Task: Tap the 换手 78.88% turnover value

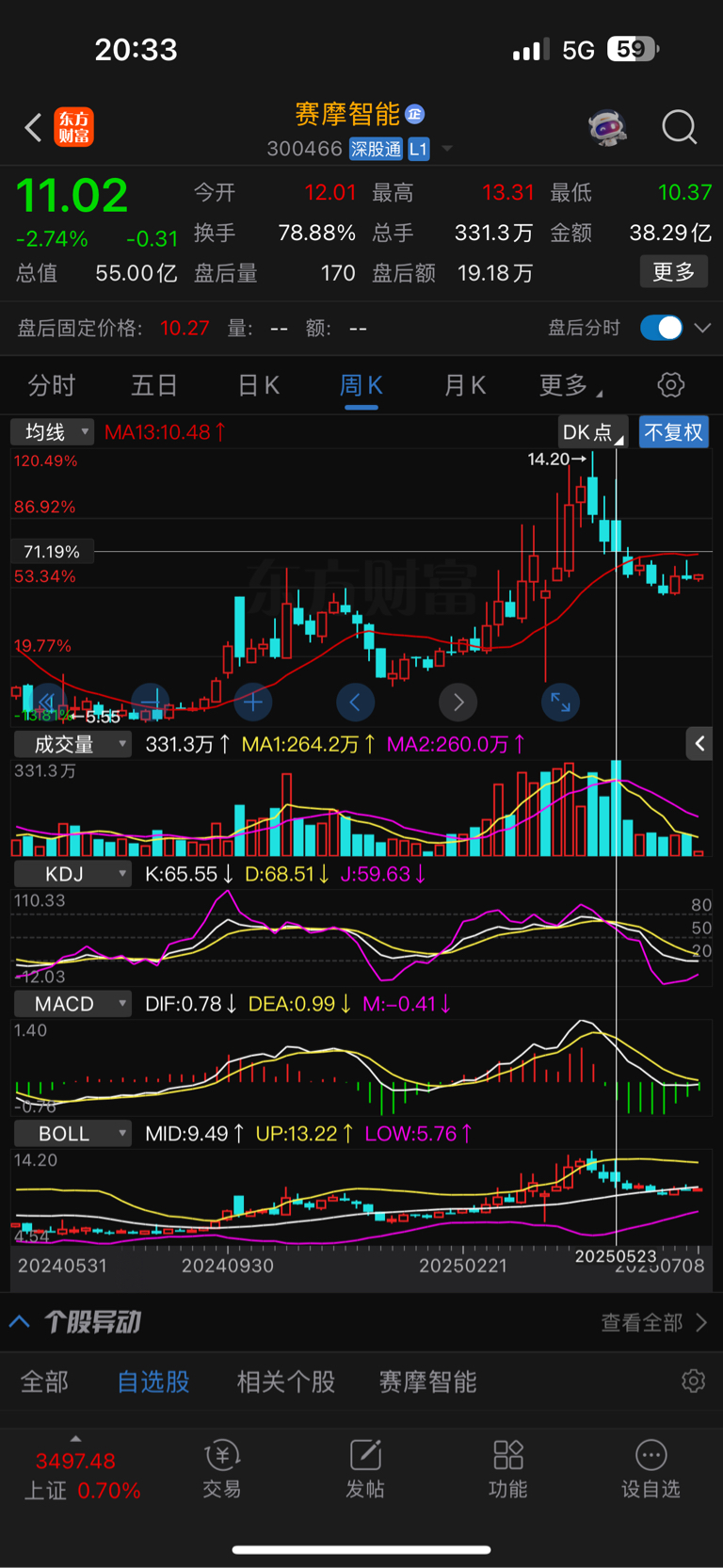Action: pos(316,233)
